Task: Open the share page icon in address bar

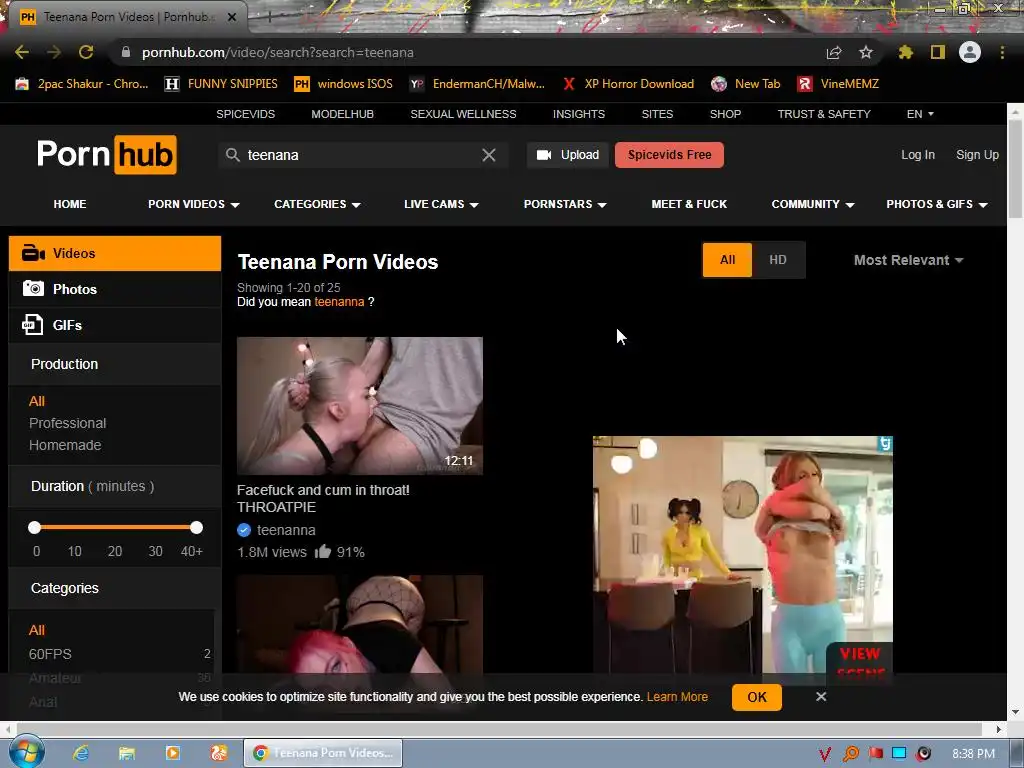Action: (834, 52)
